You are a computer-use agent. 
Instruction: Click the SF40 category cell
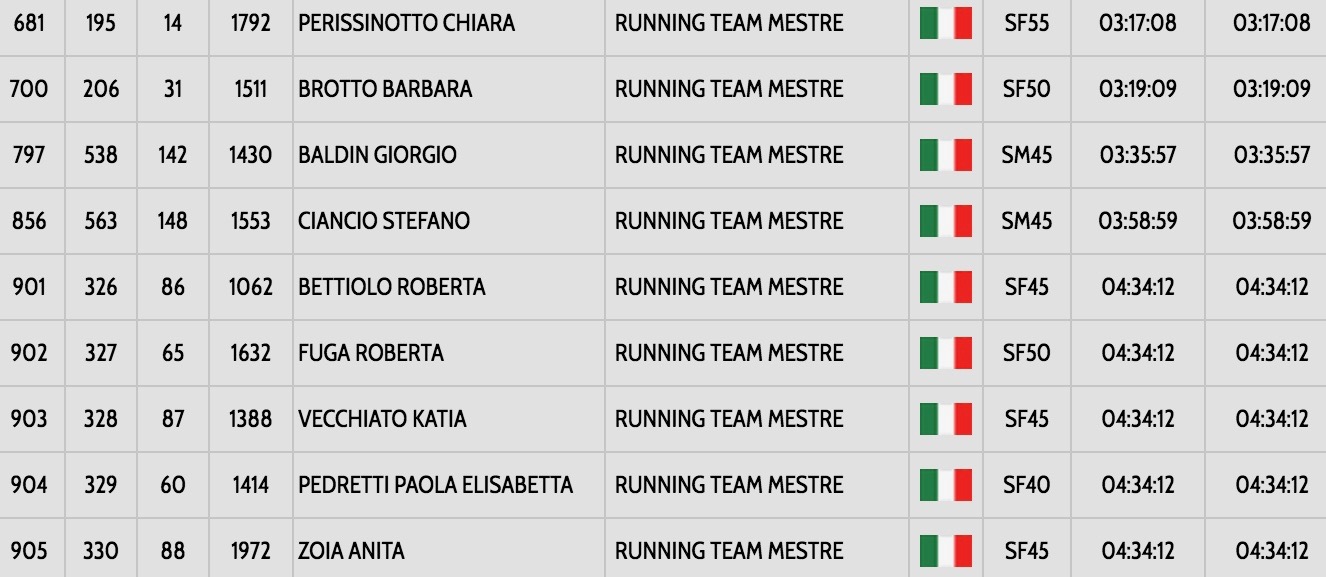(1027, 485)
